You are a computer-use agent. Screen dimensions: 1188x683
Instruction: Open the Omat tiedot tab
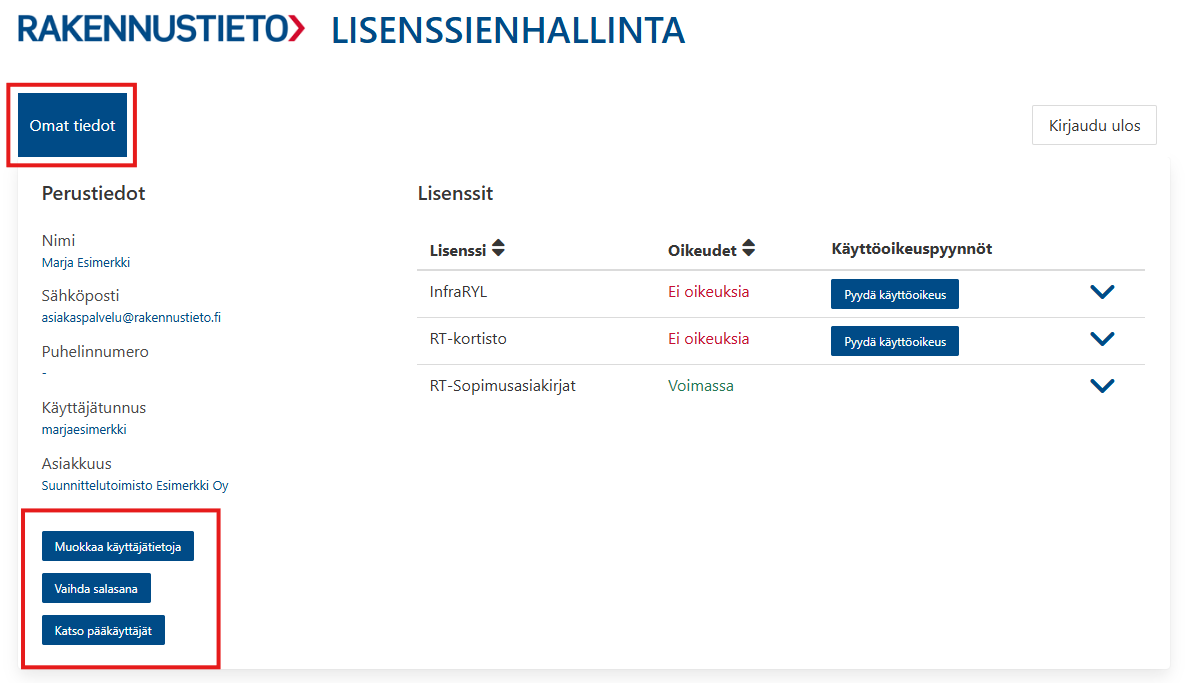[72, 125]
